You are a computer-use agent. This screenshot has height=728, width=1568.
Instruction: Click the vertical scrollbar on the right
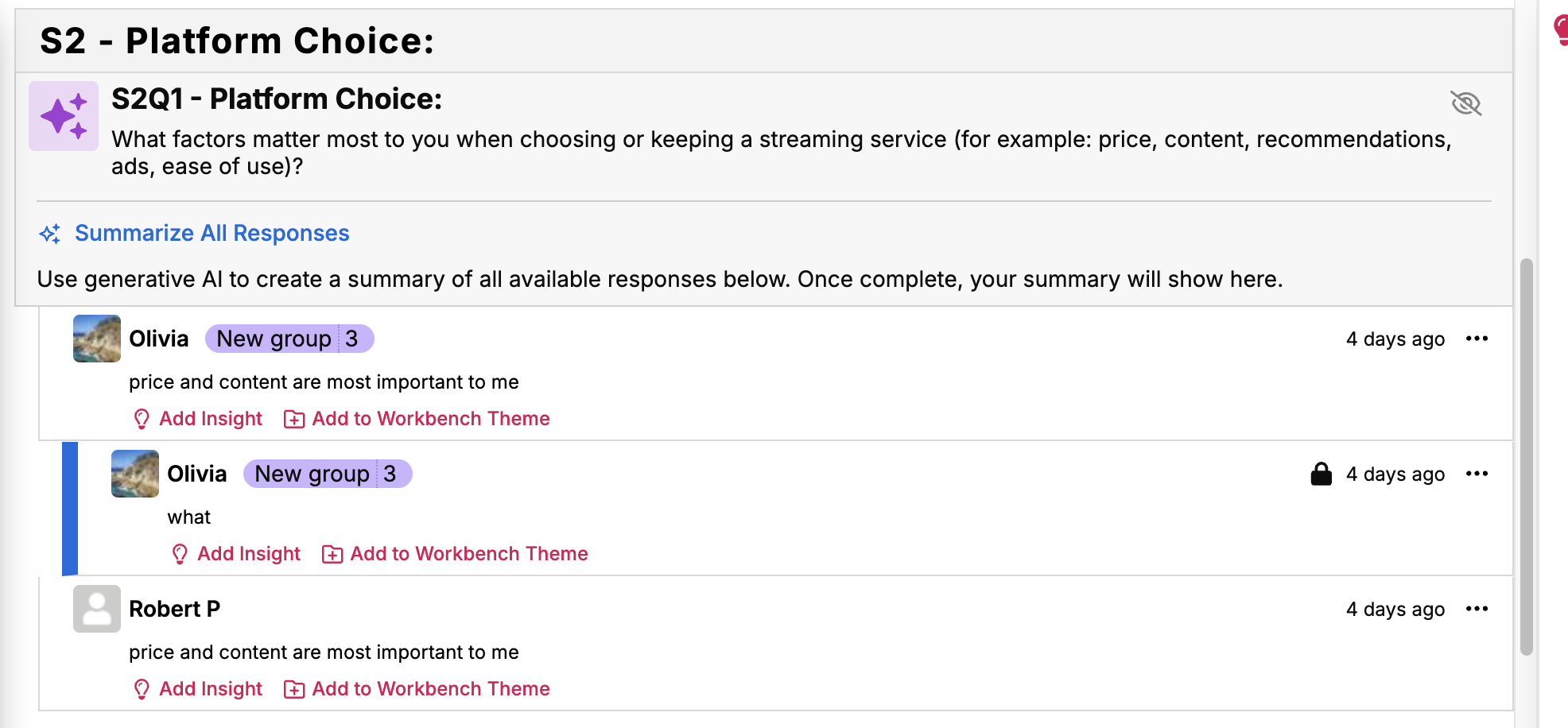click(x=1526, y=456)
